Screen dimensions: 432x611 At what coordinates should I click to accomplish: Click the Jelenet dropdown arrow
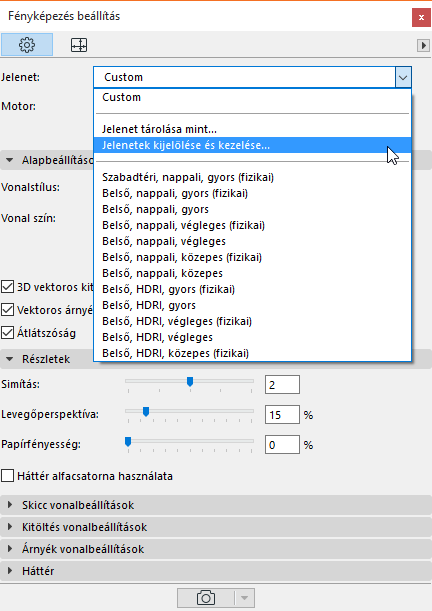point(403,77)
